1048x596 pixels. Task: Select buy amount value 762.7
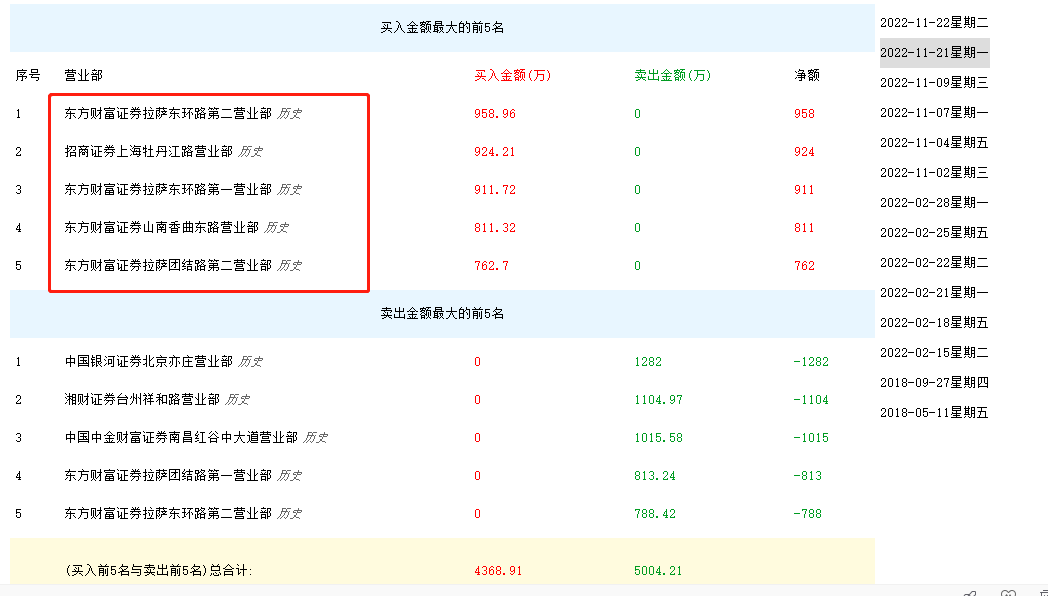click(491, 267)
